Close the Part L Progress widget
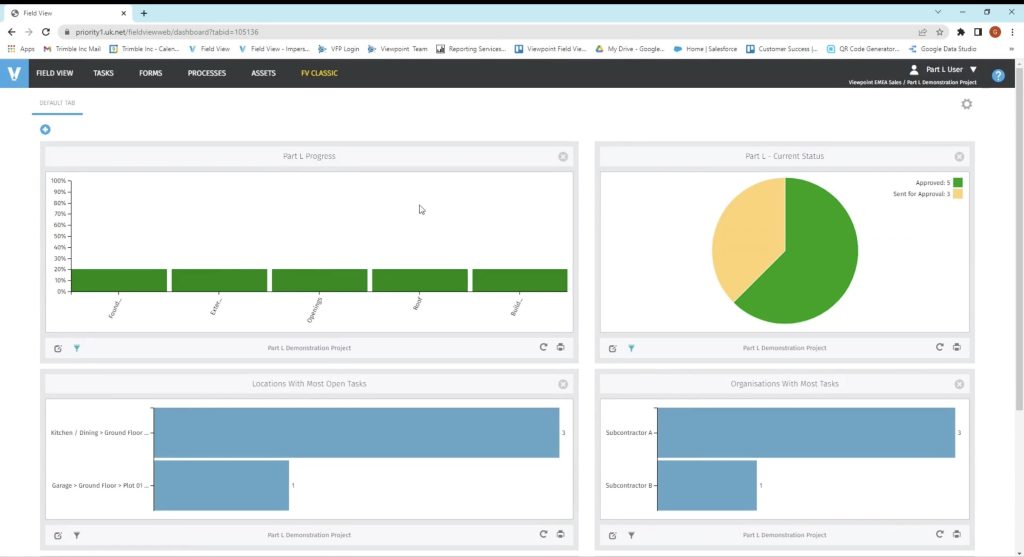 pos(563,157)
